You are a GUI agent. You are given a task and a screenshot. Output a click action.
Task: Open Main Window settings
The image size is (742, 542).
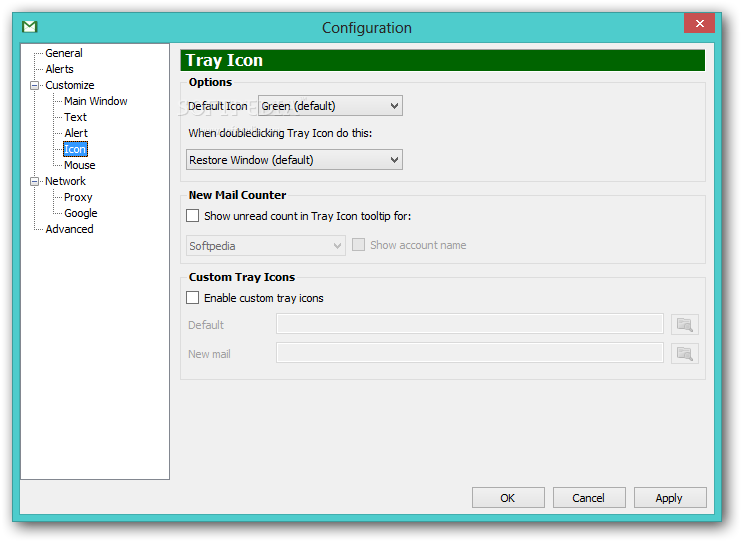pyautogui.click(x=96, y=101)
